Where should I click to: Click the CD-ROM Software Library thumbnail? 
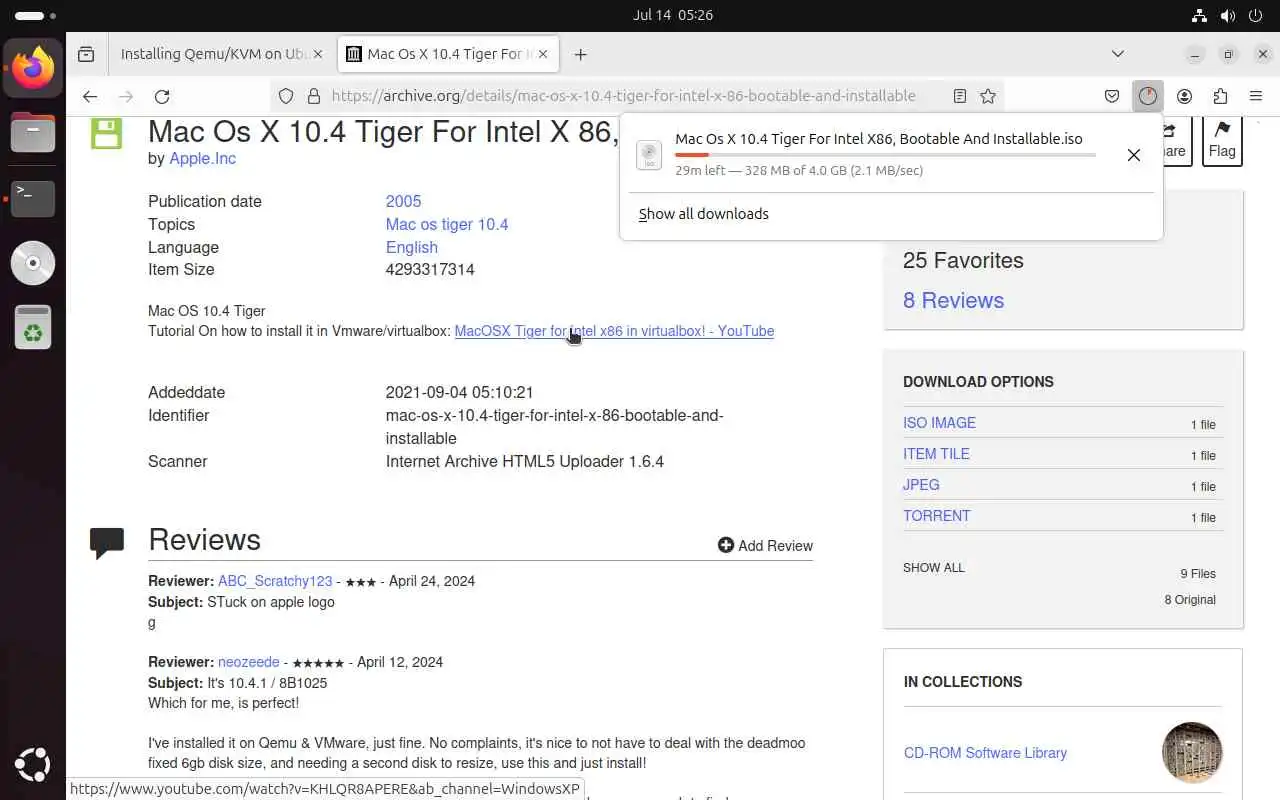pos(1192,752)
